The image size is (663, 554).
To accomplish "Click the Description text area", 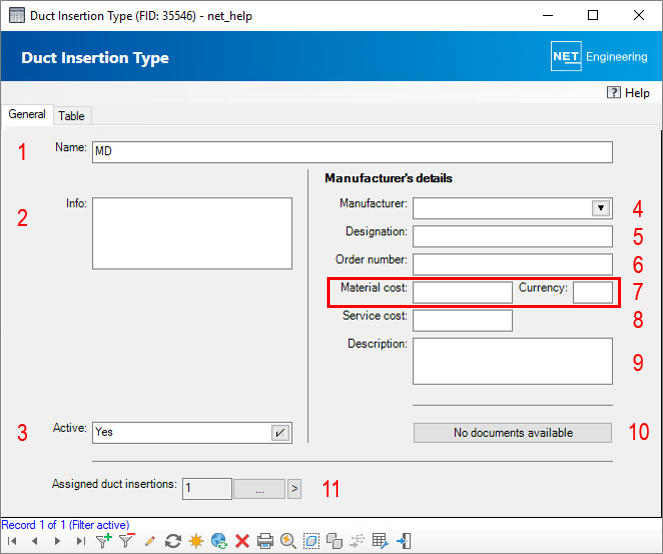I will click(x=512, y=361).
